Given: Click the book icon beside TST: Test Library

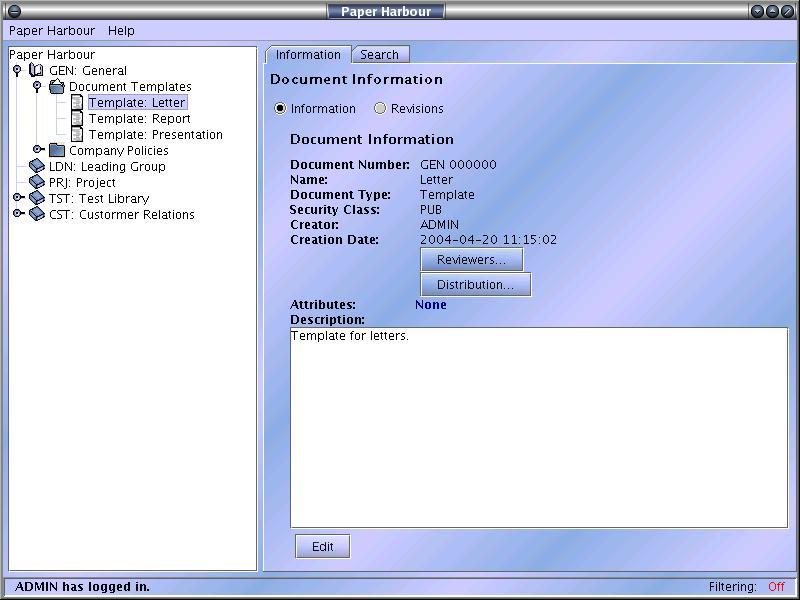Looking at the screenshot, I should point(37,198).
